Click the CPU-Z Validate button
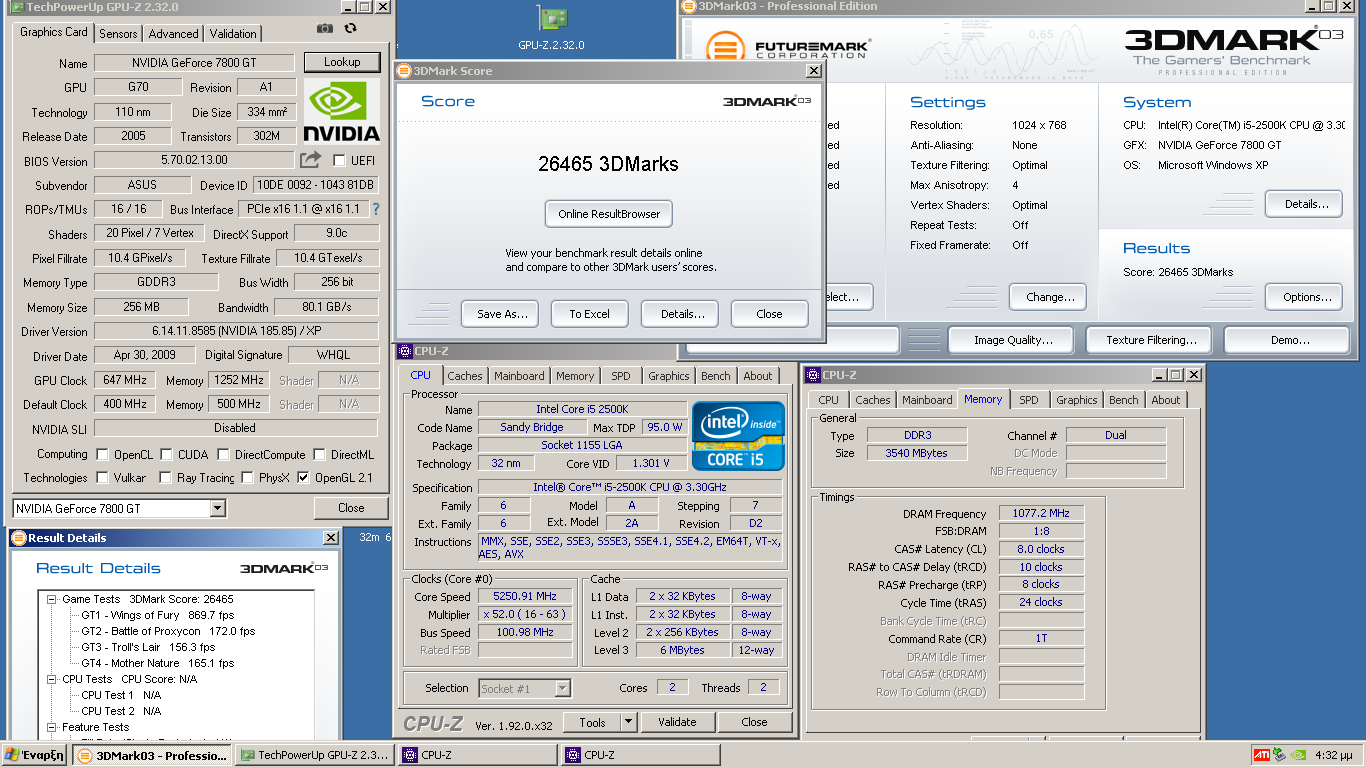1366x768 pixels. (677, 722)
